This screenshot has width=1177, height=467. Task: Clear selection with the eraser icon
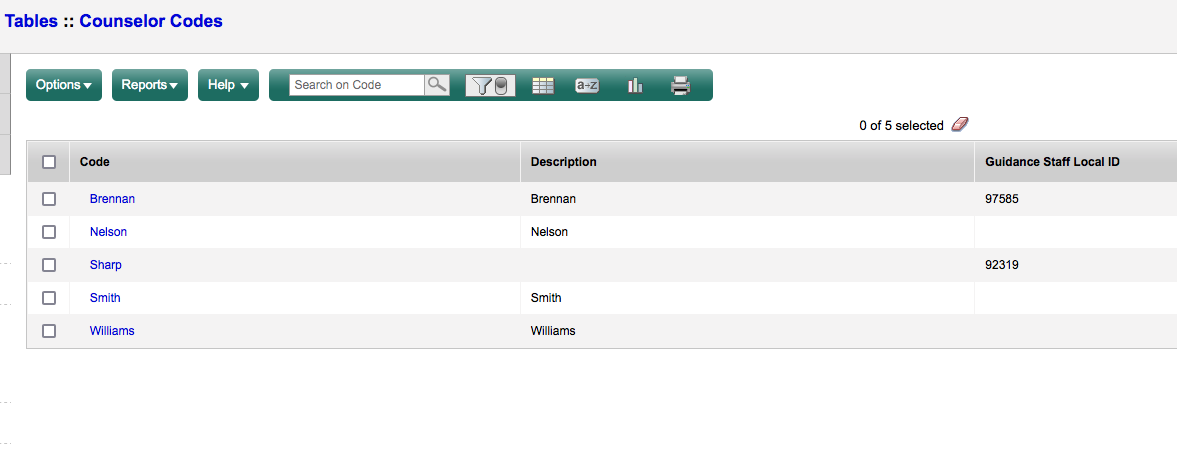click(x=960, y=125)
